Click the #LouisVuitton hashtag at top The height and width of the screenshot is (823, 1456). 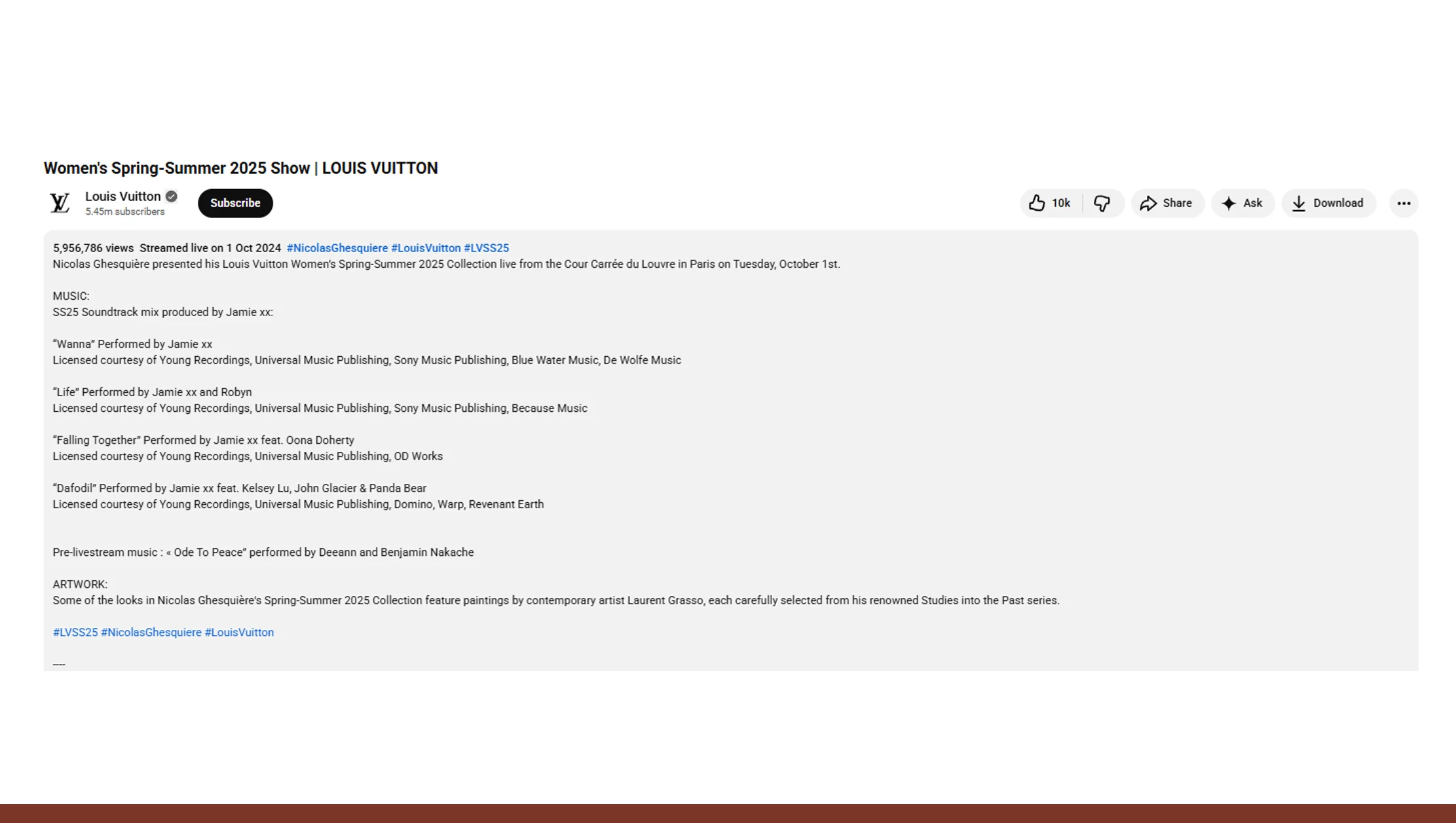click(x=426, y=248)
